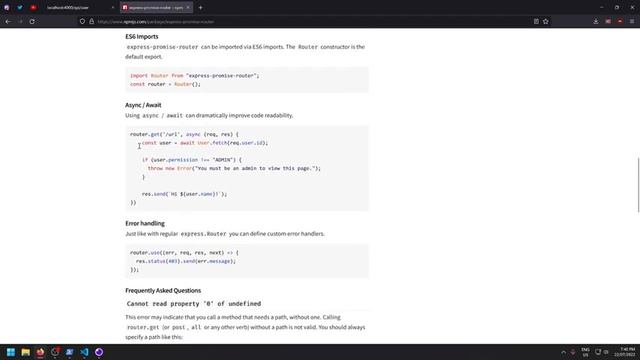Click the Frequently Asked Questions heading
Image resolution: width=640 pixels, height=360 pixels.
coord(163,290)
